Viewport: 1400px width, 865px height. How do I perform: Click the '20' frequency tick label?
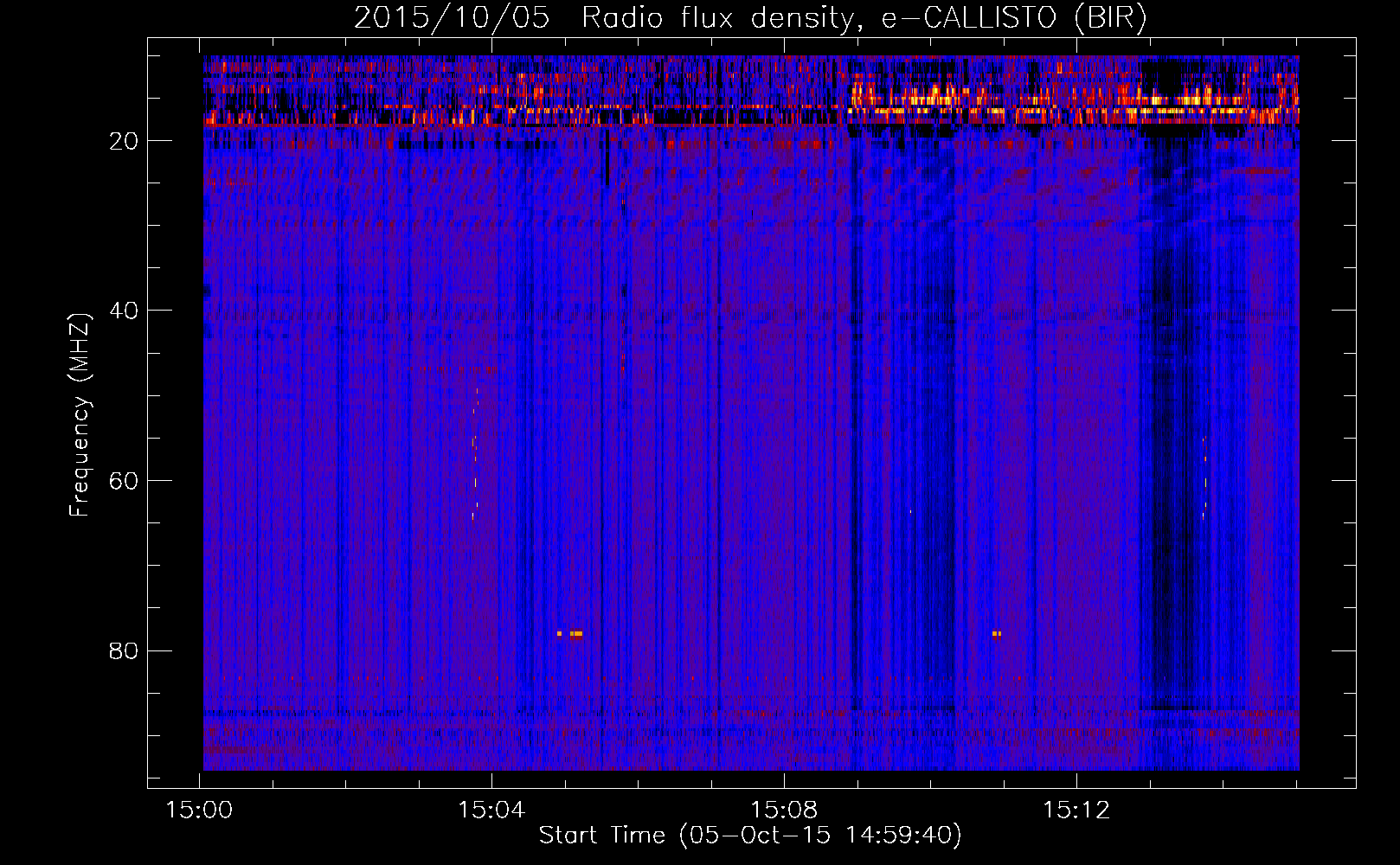pyautogui.click(x=124, y=141)
